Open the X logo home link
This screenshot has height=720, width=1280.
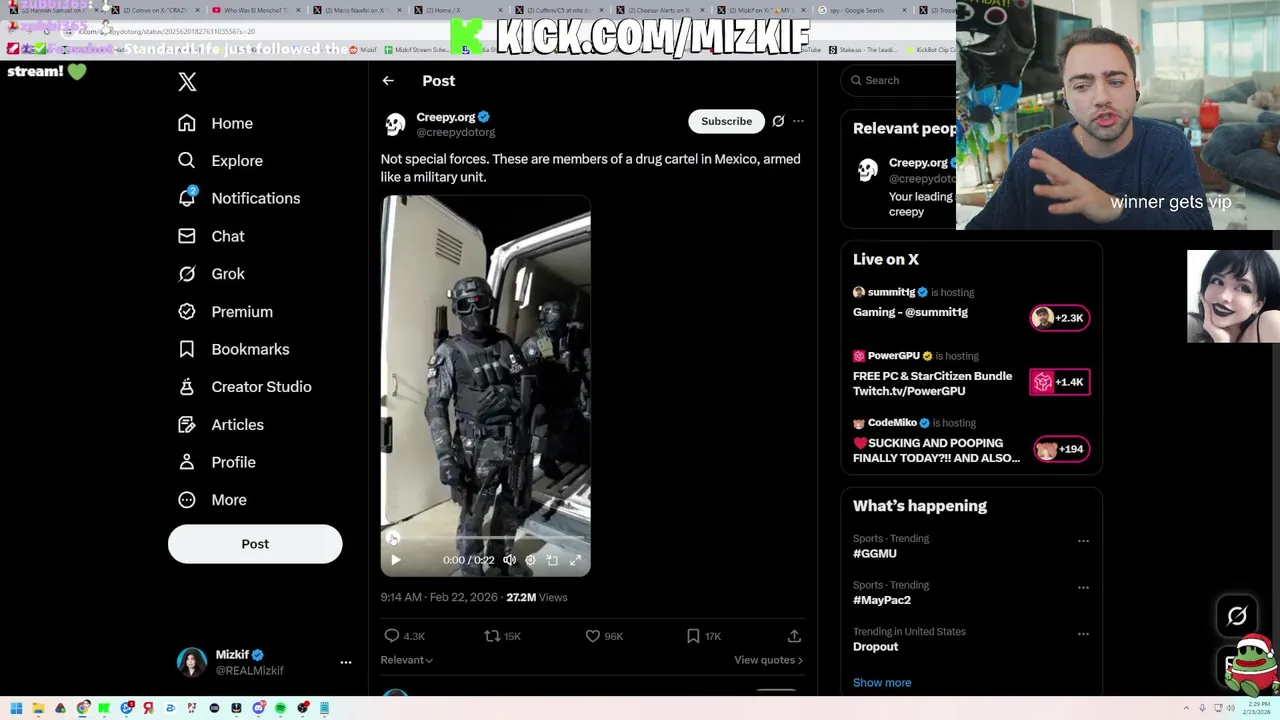pyautogui.click(x=187, y=82)
